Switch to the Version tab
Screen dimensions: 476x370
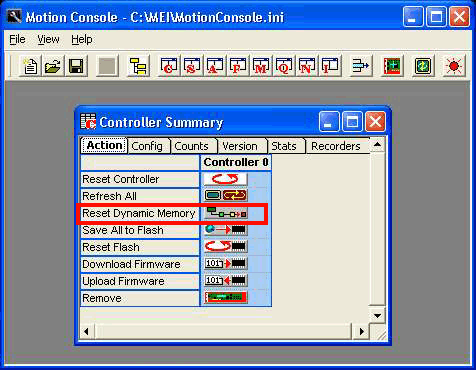coord(240,146)
